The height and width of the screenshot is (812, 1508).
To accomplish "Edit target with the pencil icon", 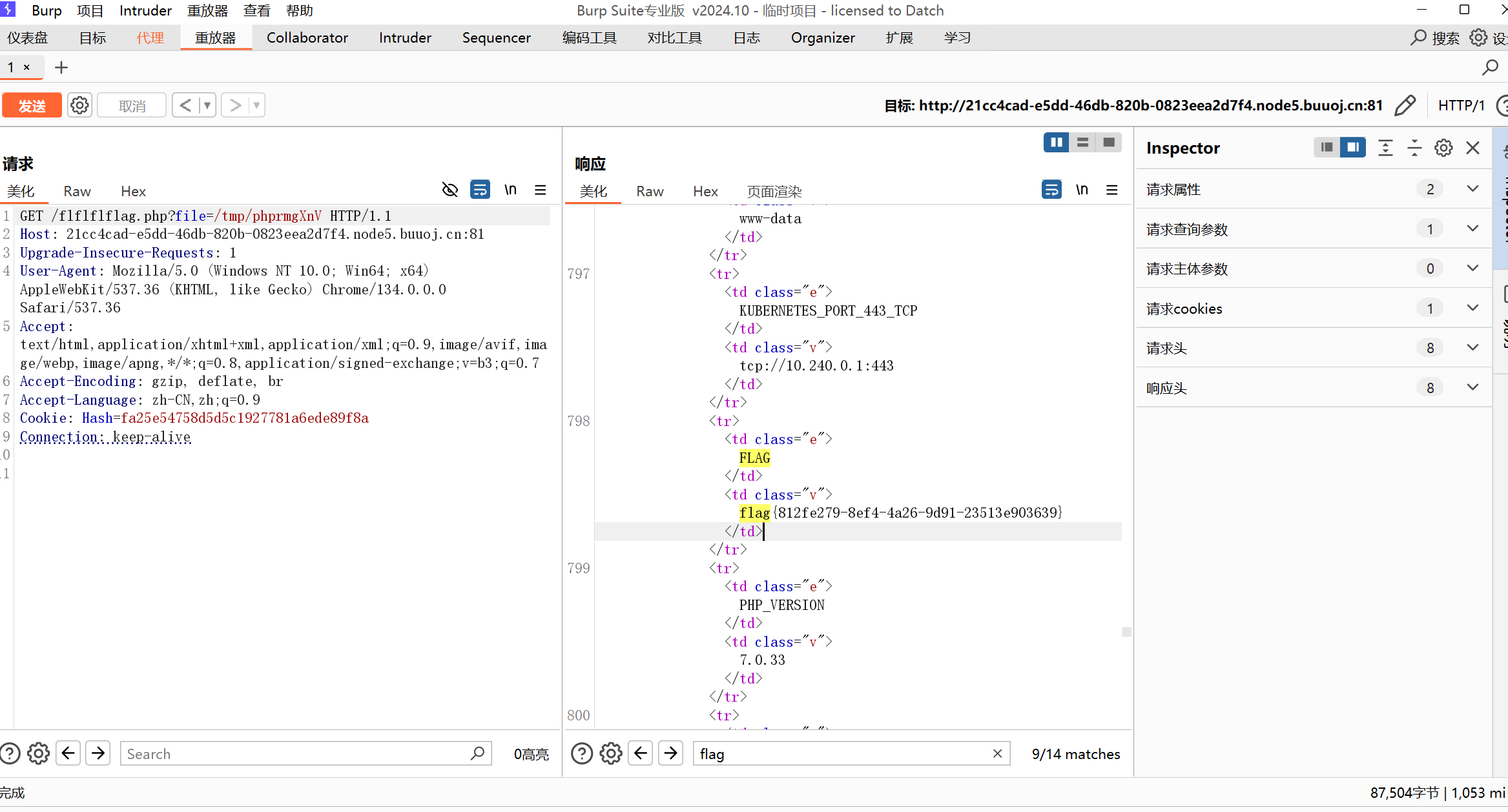I will pyautogui.click(x=1405, y=105).
